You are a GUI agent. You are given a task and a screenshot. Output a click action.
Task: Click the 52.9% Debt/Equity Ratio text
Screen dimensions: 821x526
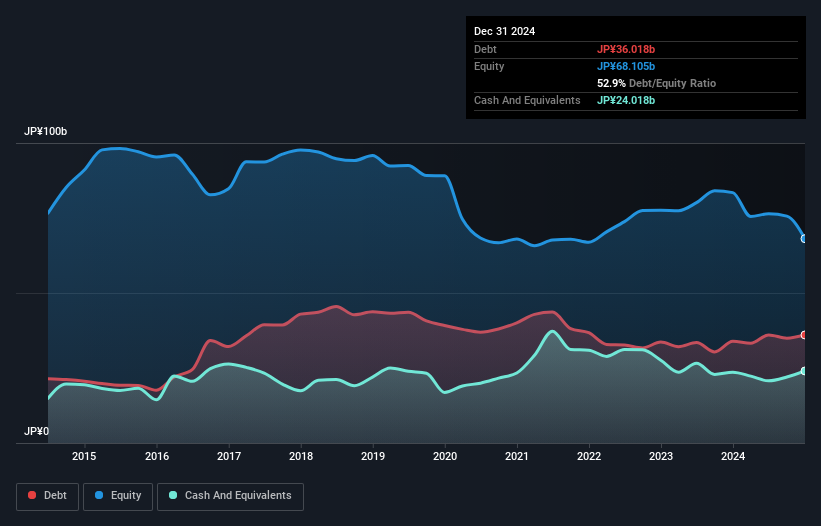(657, 83)
